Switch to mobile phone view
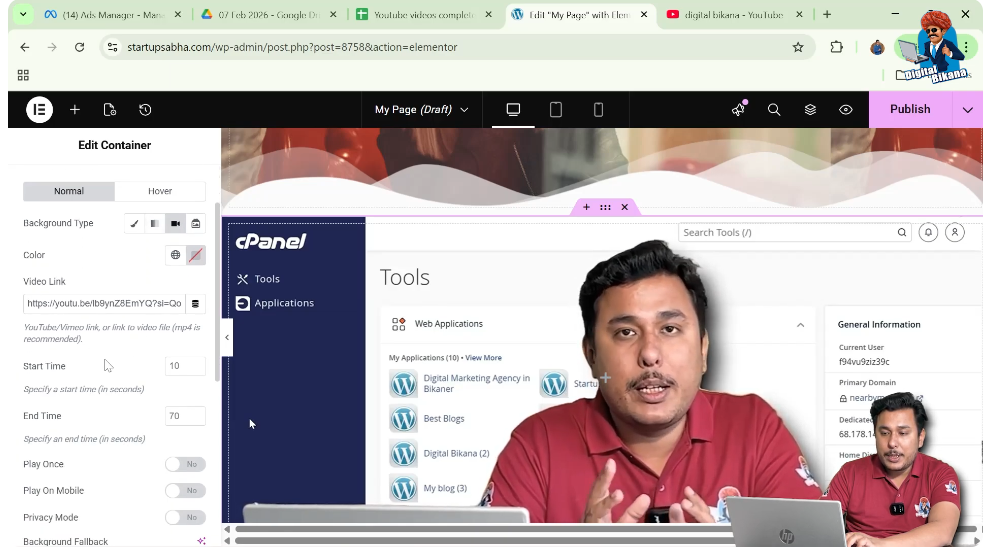 pos(598,110)
